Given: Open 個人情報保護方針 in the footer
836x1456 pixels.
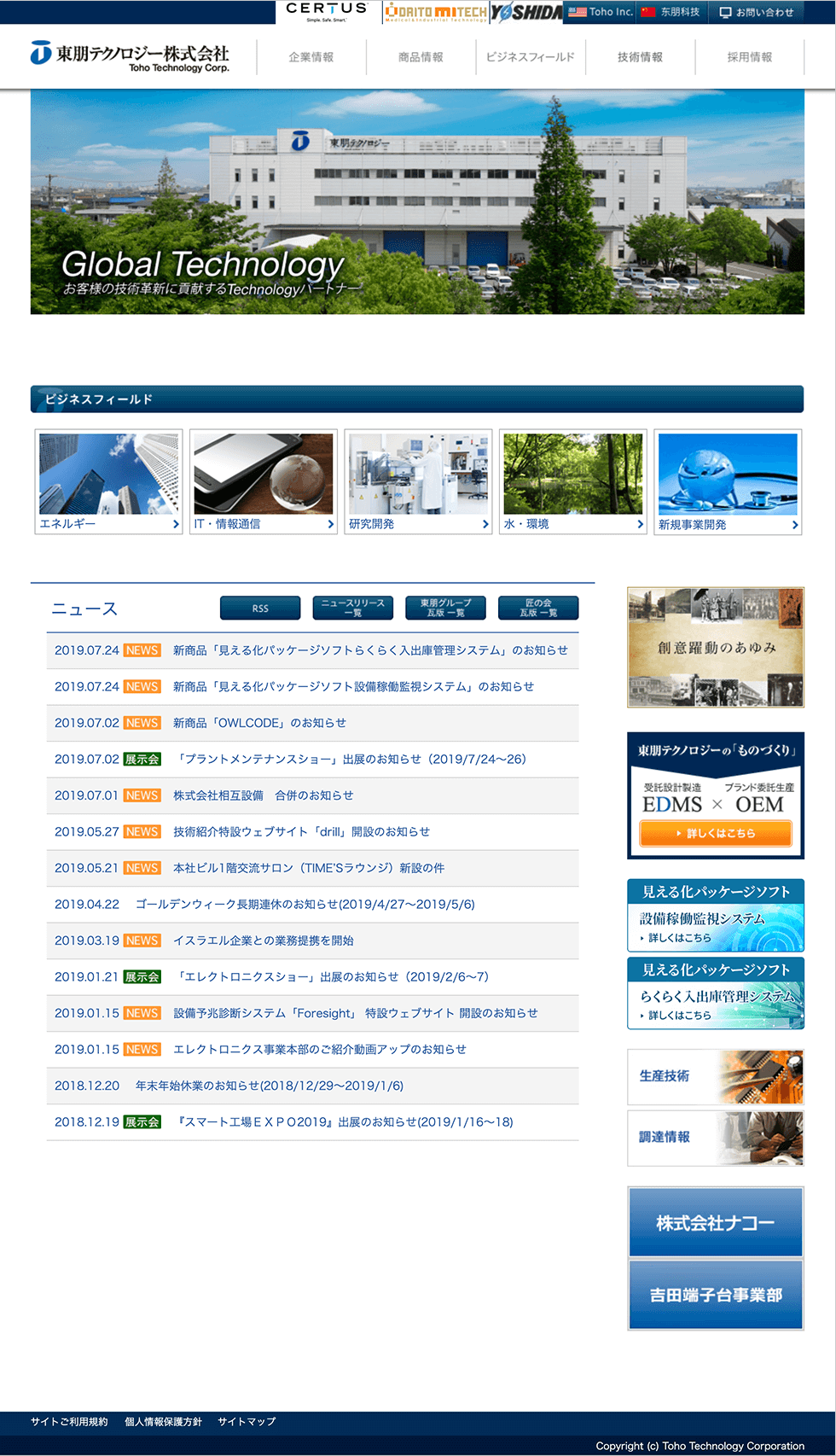Looking at the screenshot, I should coord(163,1422).
